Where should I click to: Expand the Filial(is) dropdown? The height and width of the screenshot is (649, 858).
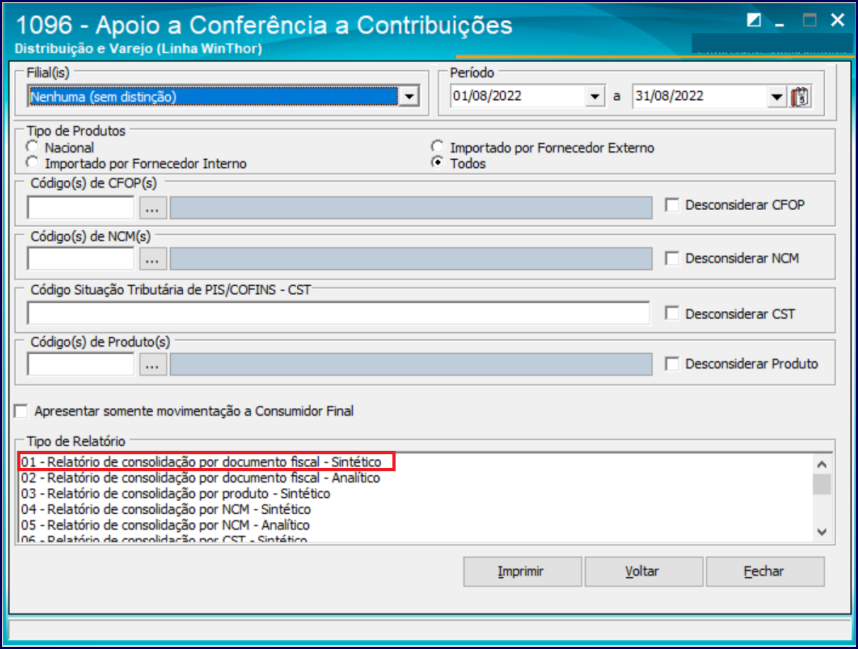point(409,97)
